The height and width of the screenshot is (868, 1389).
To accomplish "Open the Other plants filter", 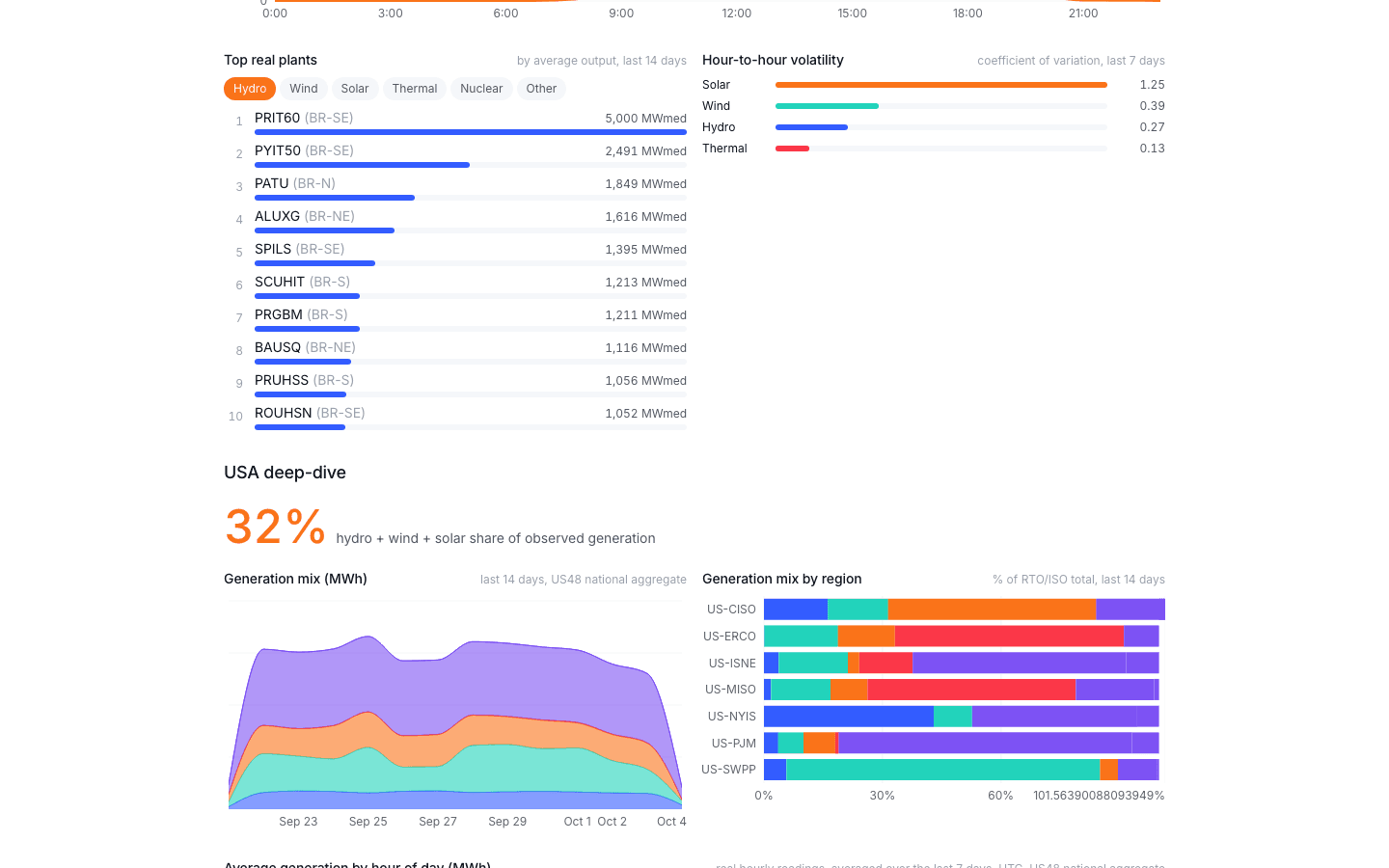I will pyautogui.click(x=541, y=89).
